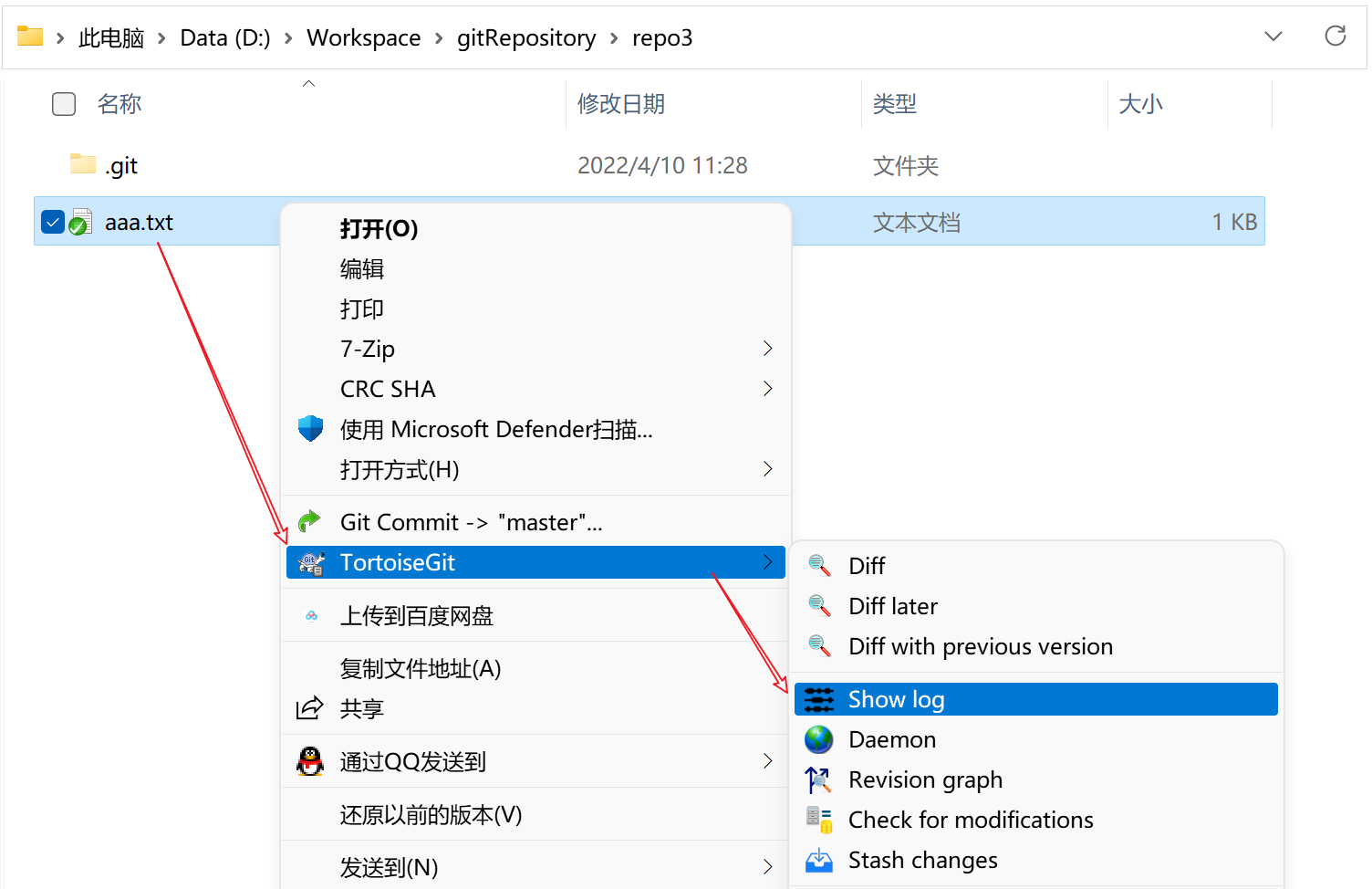The image size is (1372, 889).
Task: Choose Diff later from TortoiseGit submenu
Action: (892, 607)
